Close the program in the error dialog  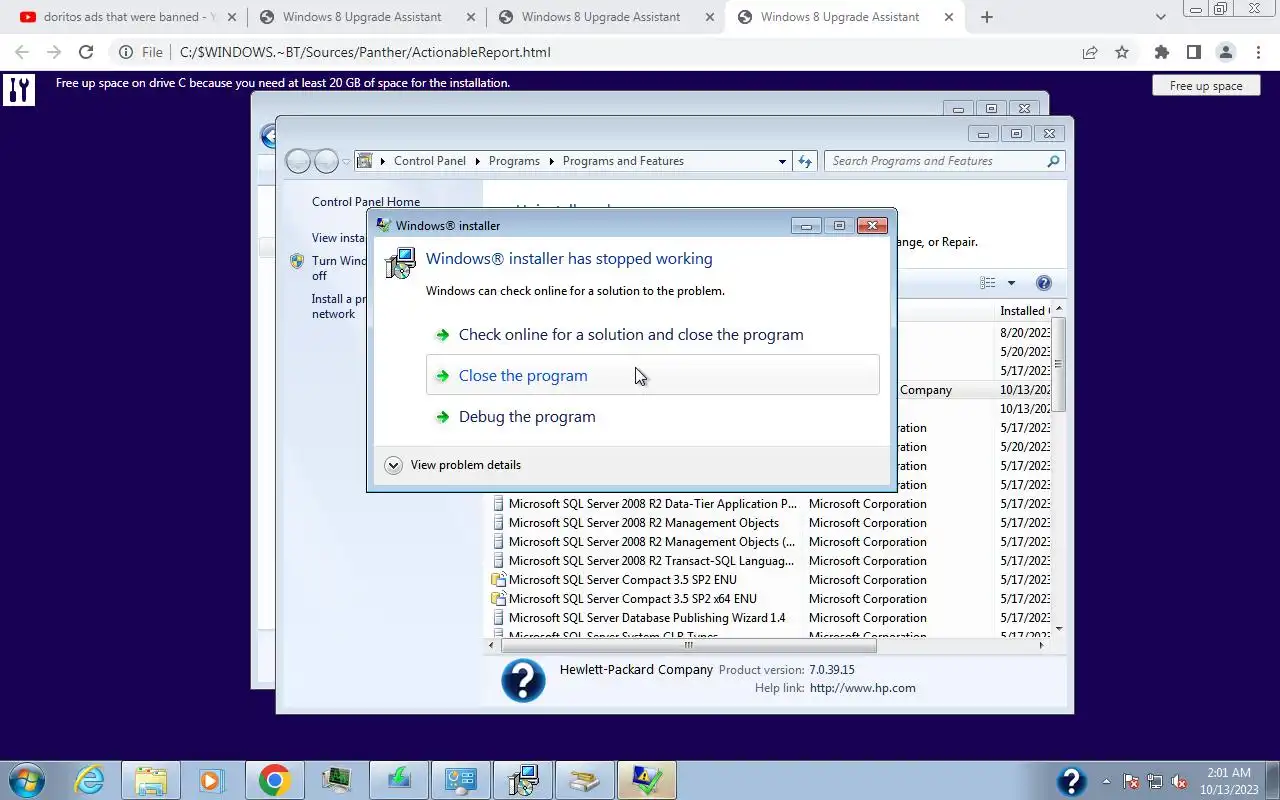(652, 376)
